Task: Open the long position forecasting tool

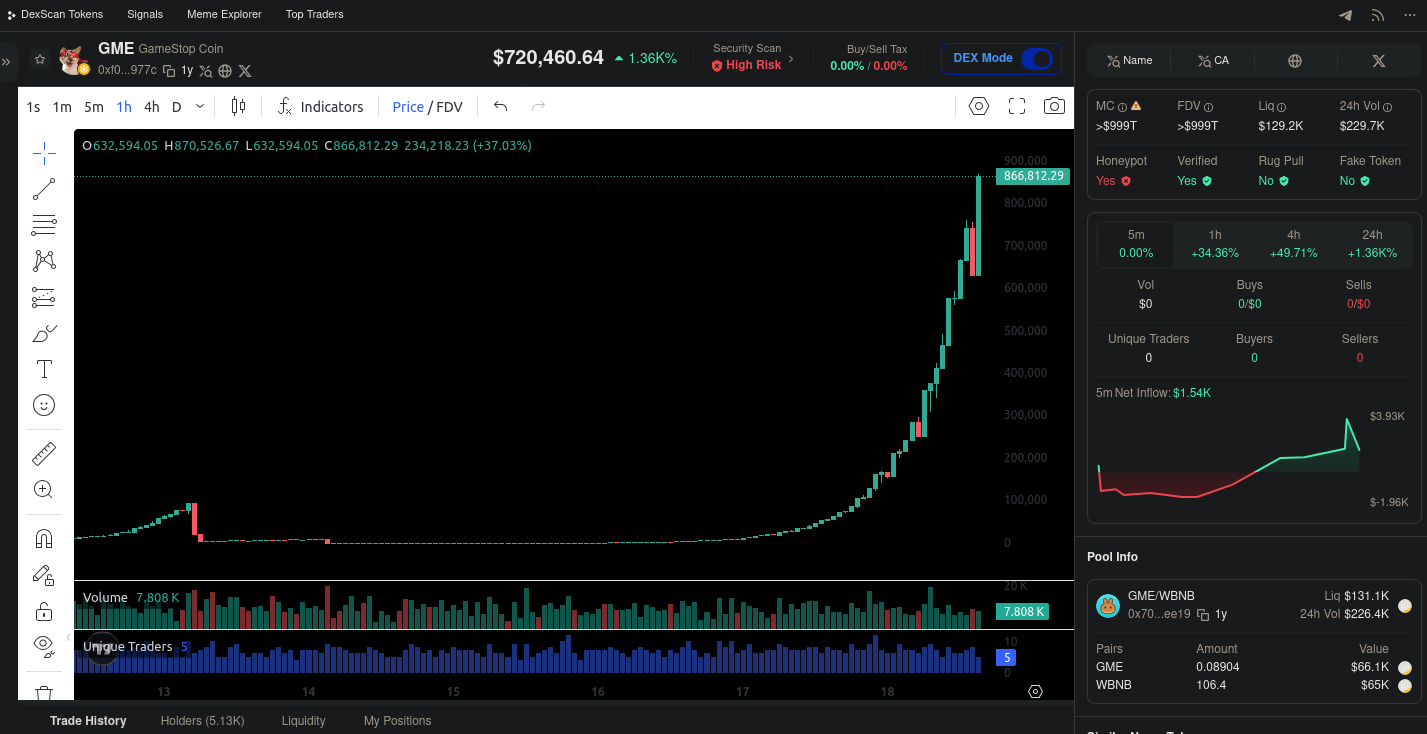Action: [44, 297]
